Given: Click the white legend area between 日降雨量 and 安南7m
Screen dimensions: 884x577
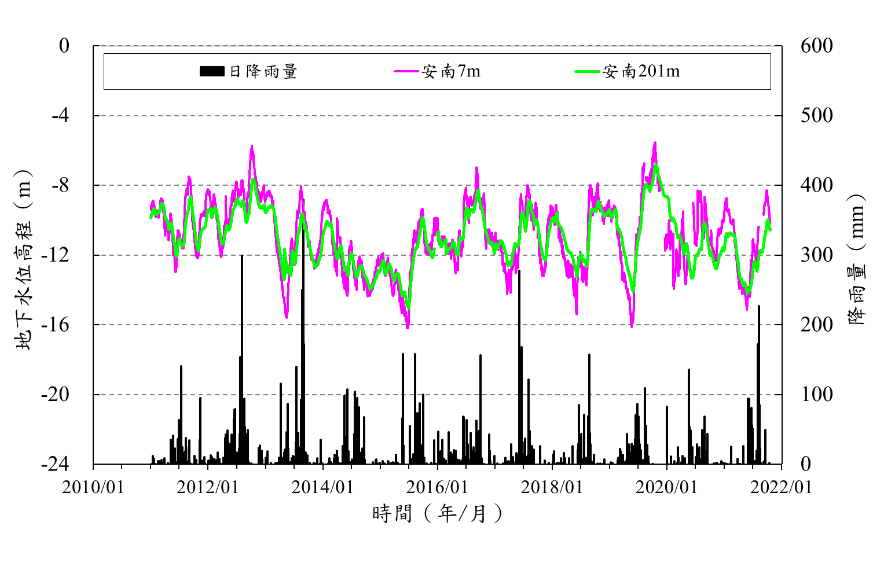Looking at the screenshot, I should click(345, 72).
